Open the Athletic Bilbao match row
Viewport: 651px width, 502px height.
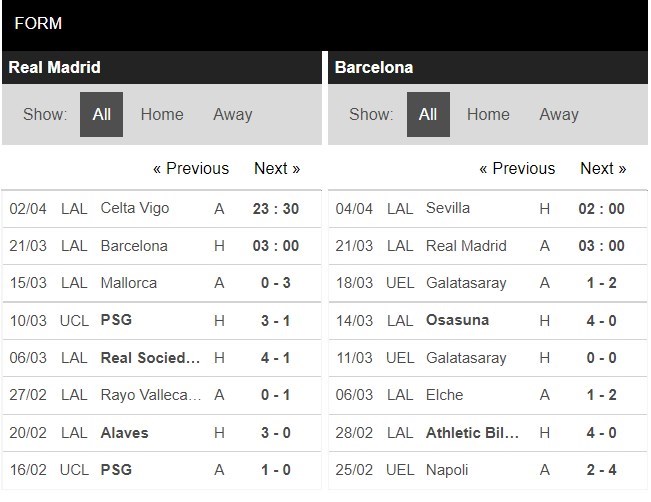click(488, 433)
